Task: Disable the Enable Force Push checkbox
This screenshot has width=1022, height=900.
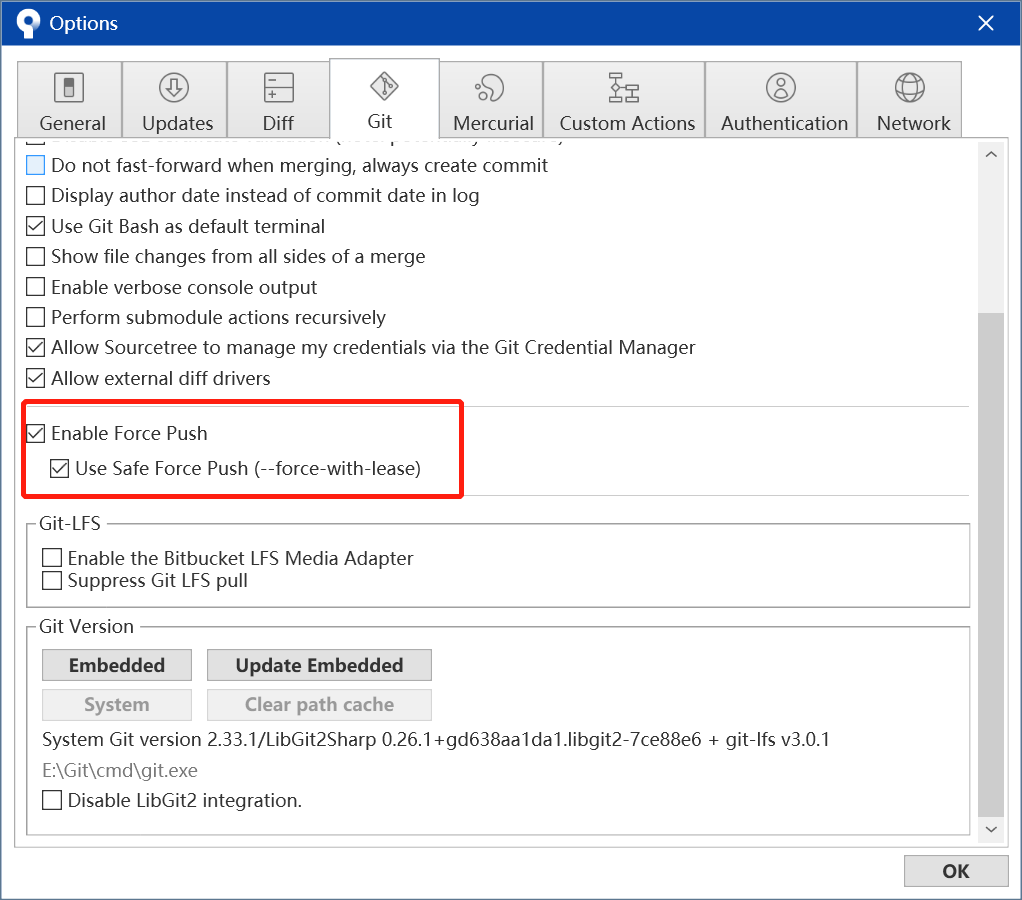Action: tap(36, 434)
